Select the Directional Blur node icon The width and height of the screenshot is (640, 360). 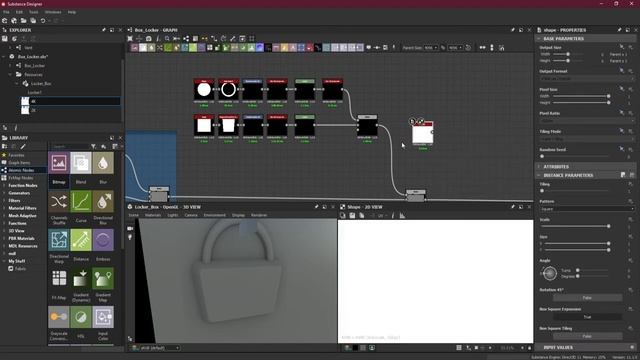click(103, 202)
